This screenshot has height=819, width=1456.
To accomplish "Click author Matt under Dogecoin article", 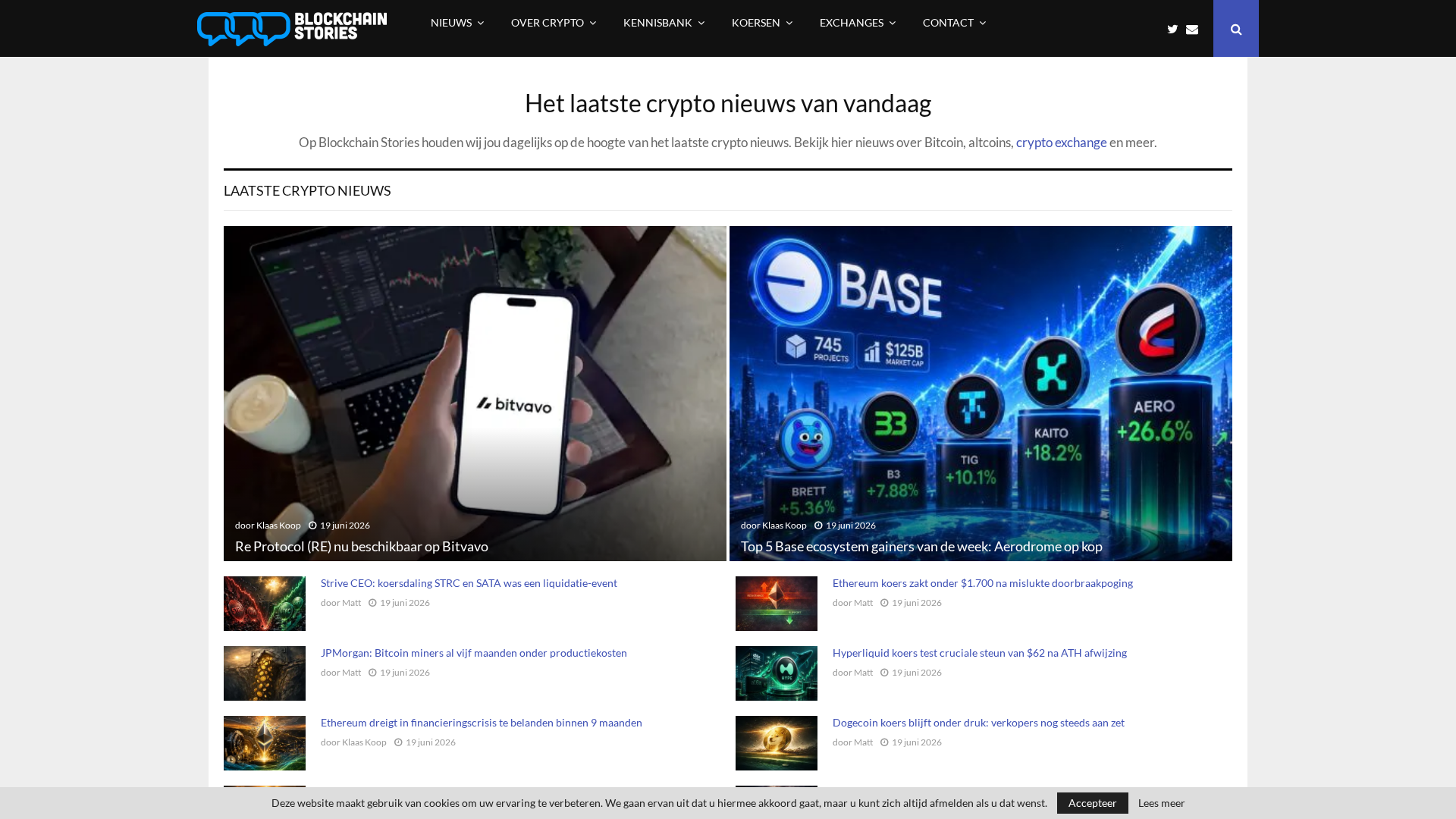I will [x=863, y=742].
